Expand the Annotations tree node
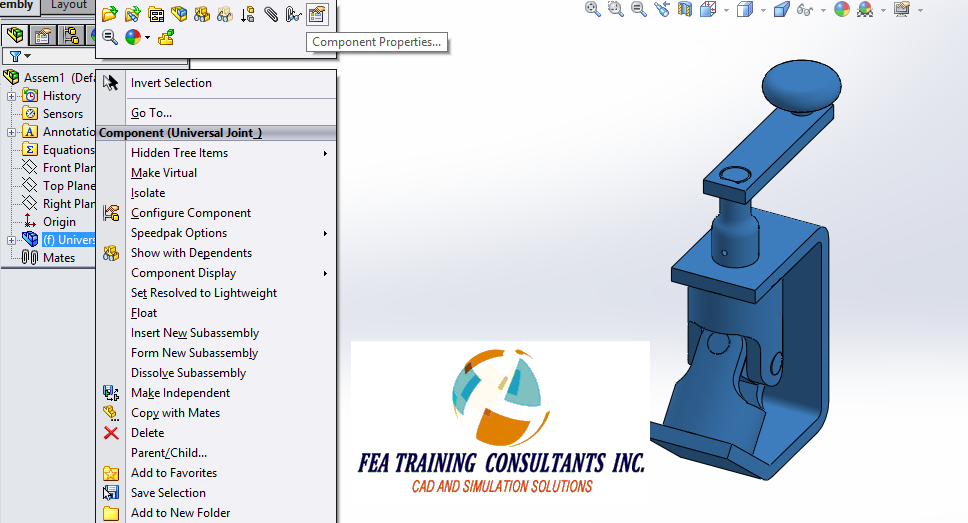 pyautogui.click(x=11, y=132)
